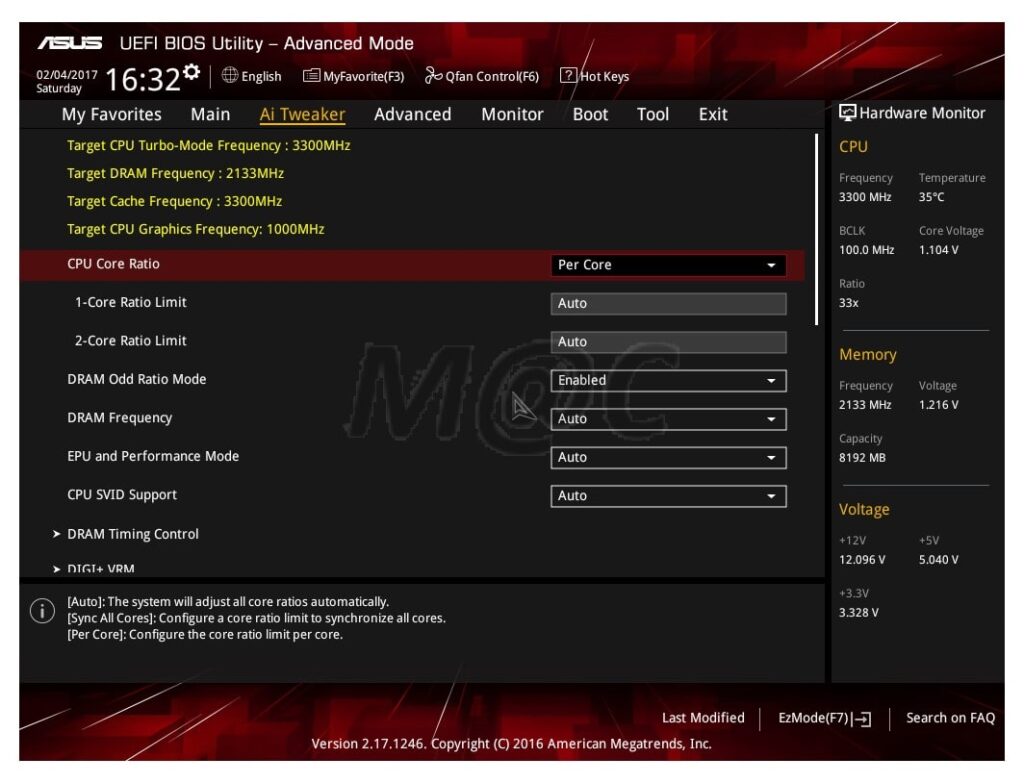Click Target CPU Turbo-Mode Frequency text
Image resolution: width=1024 pixels, height=783 pixels.
pyautogui.click(x=208, y=146)
